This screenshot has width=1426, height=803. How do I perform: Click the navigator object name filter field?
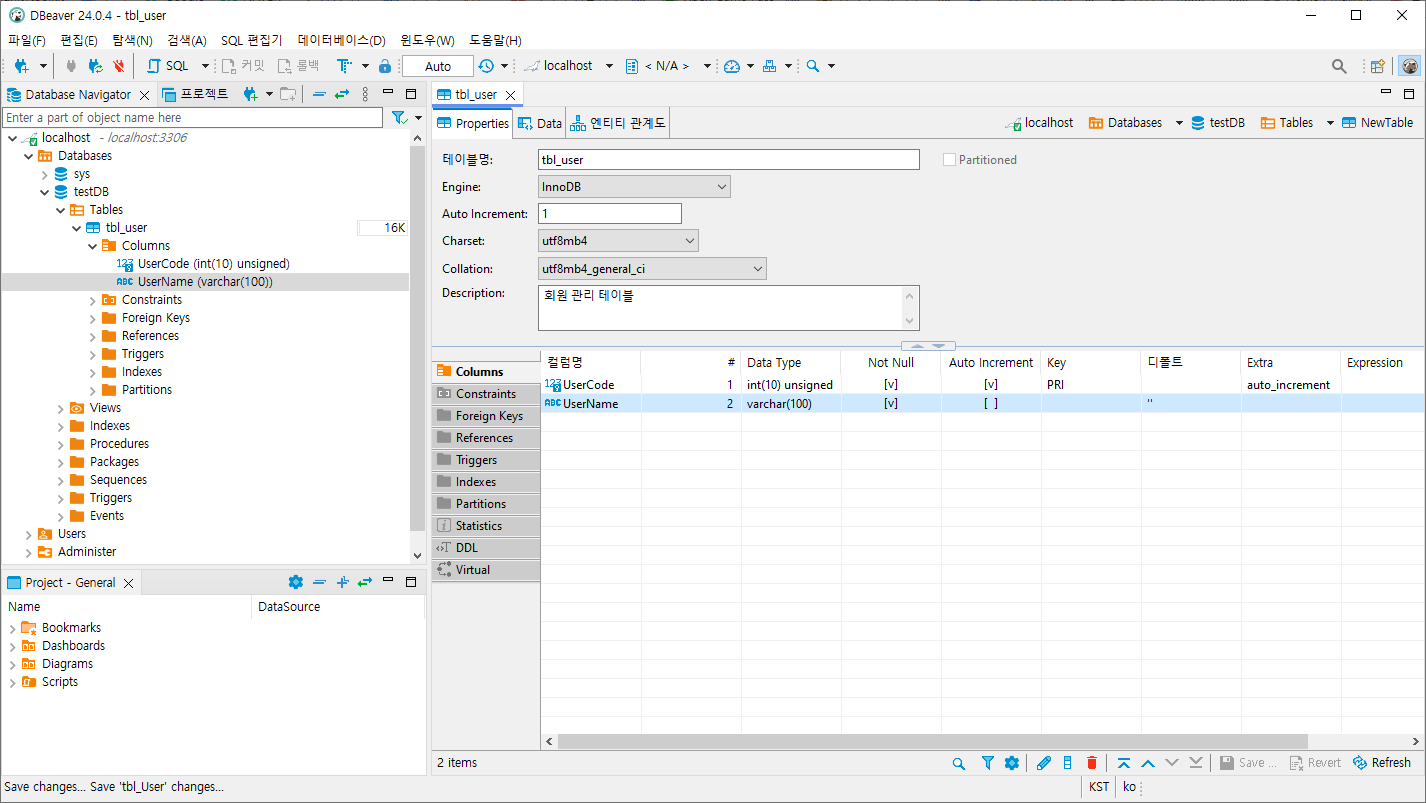pos(192,118)
